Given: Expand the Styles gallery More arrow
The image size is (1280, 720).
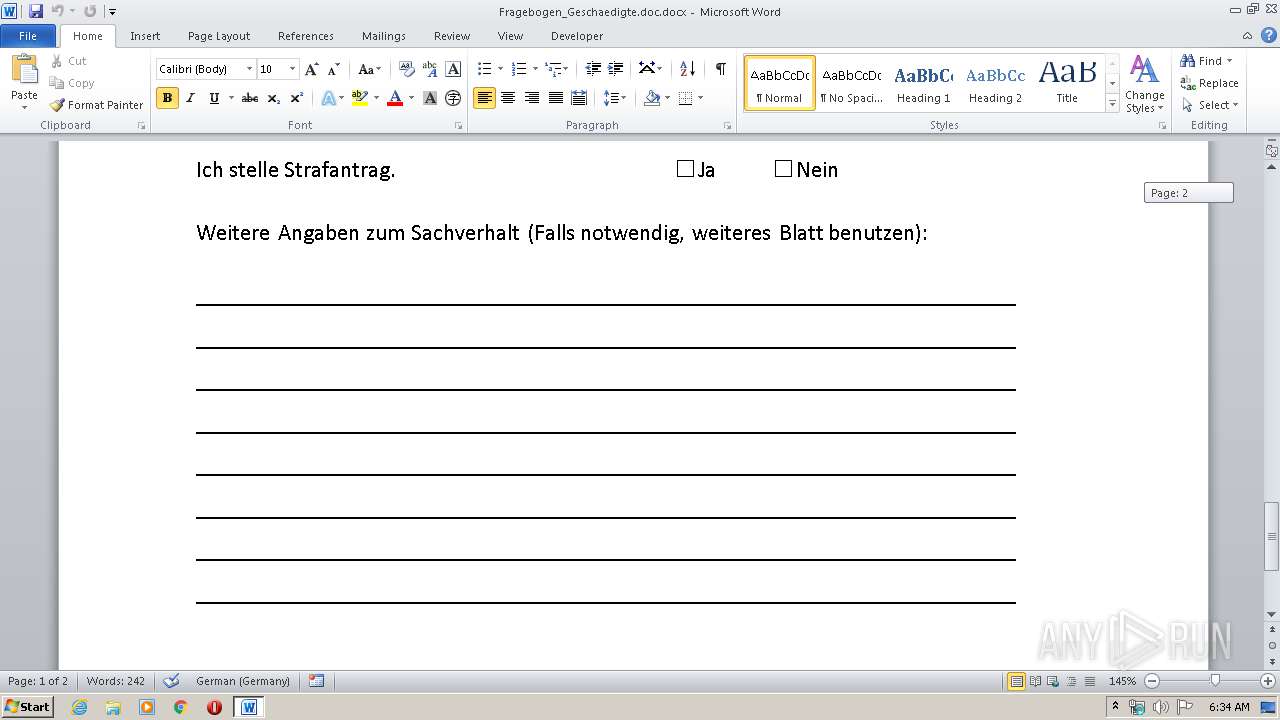Looking at the screenshot, I should click(1112, 103).
